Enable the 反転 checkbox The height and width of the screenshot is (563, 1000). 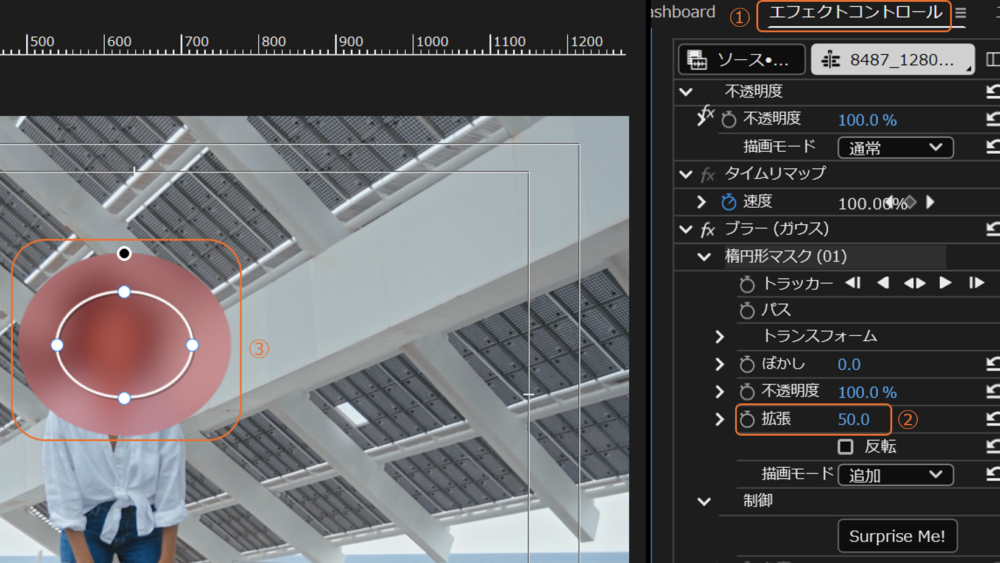(x=845, y=447)
